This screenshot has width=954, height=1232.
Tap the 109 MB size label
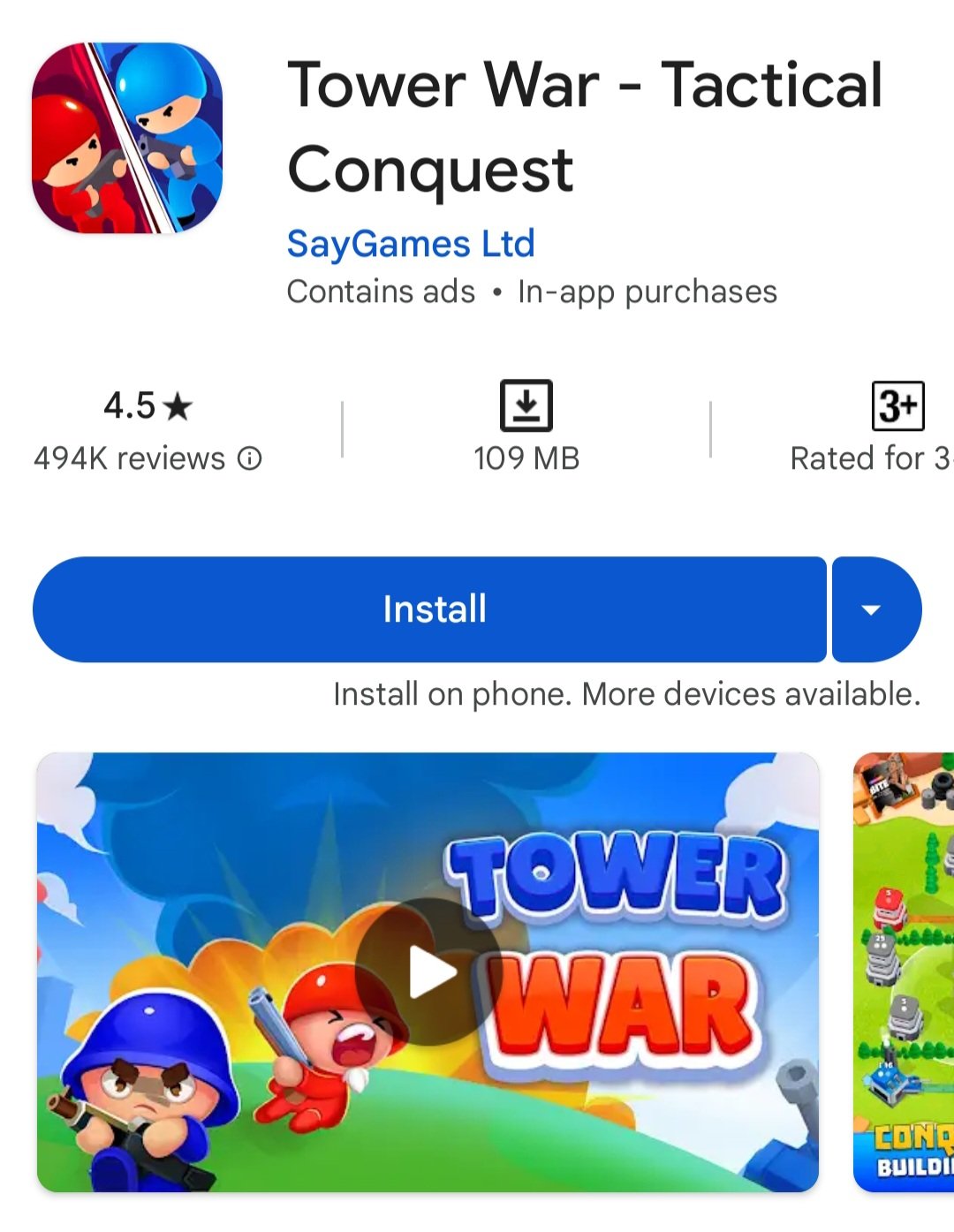click(526, 458)
